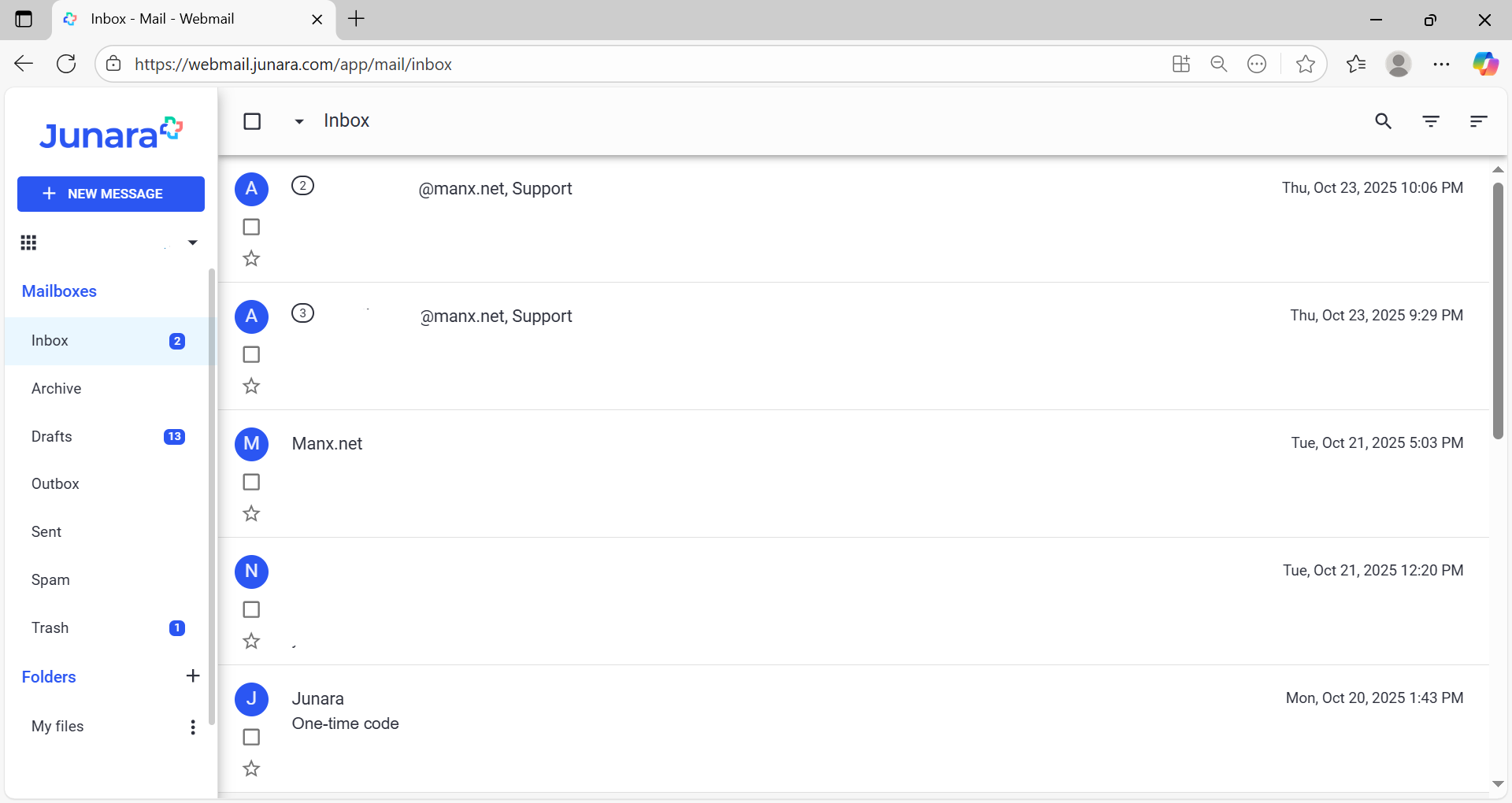The image size is (1512, 803).
Task: Check the Junara One-time code checkbox
Action: (x=251, y=737)
